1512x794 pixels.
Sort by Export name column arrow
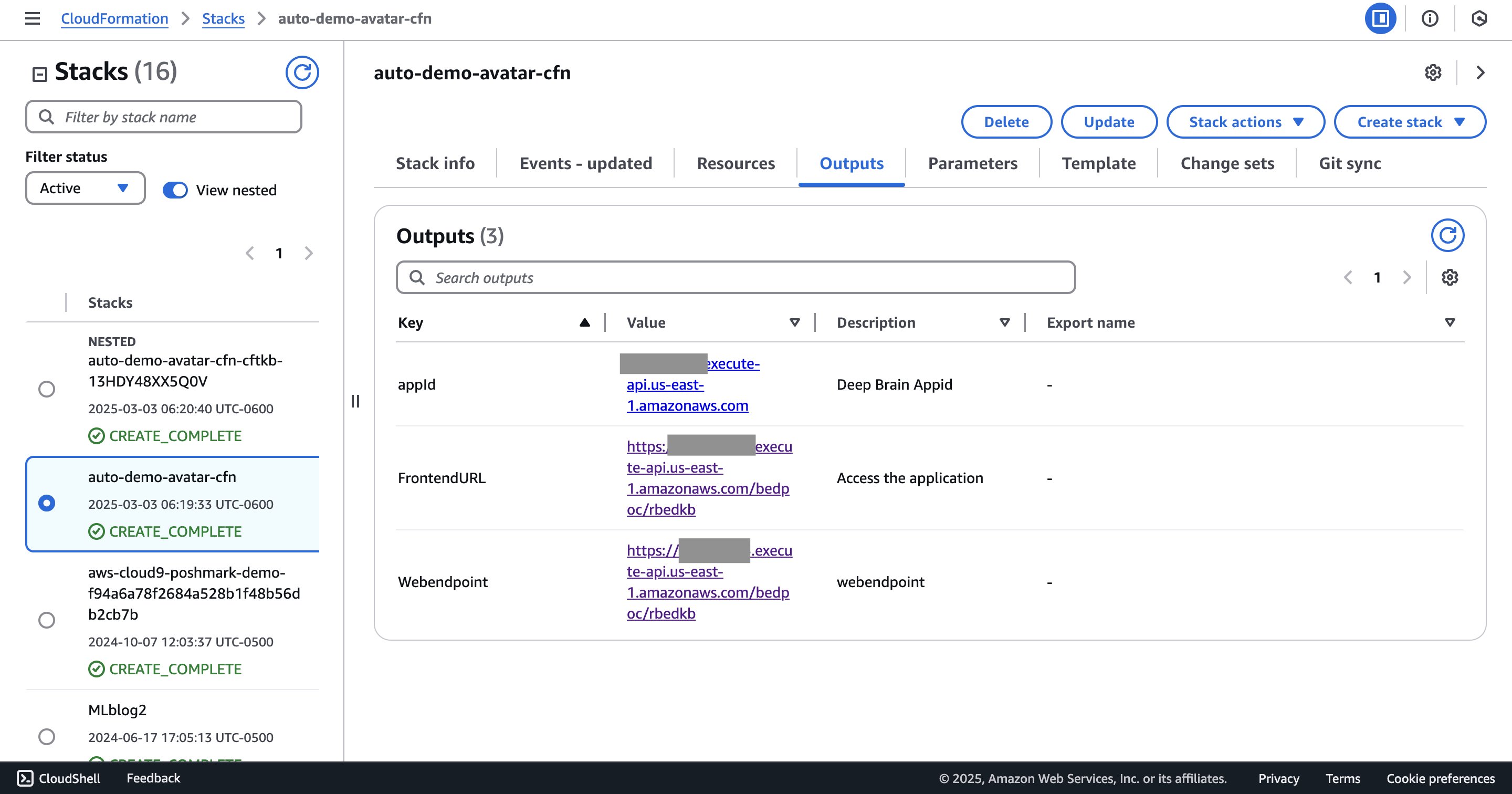click(1449, 322)
